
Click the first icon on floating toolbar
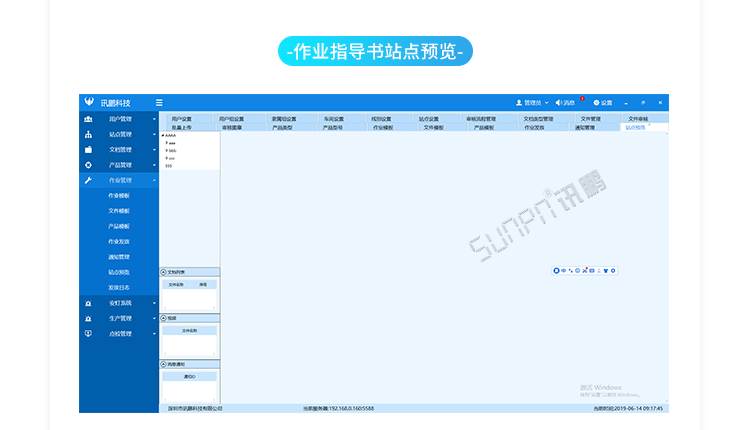(556, 271)
